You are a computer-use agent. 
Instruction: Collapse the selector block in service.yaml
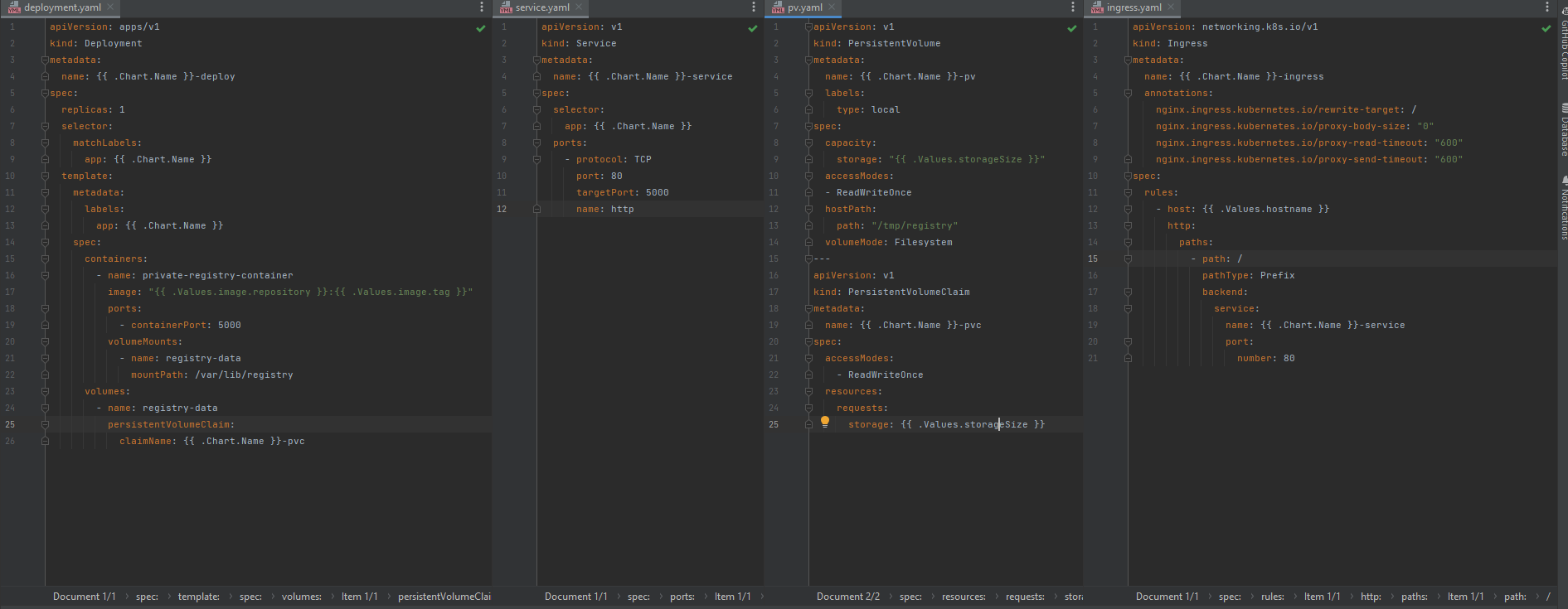[536, 109]
